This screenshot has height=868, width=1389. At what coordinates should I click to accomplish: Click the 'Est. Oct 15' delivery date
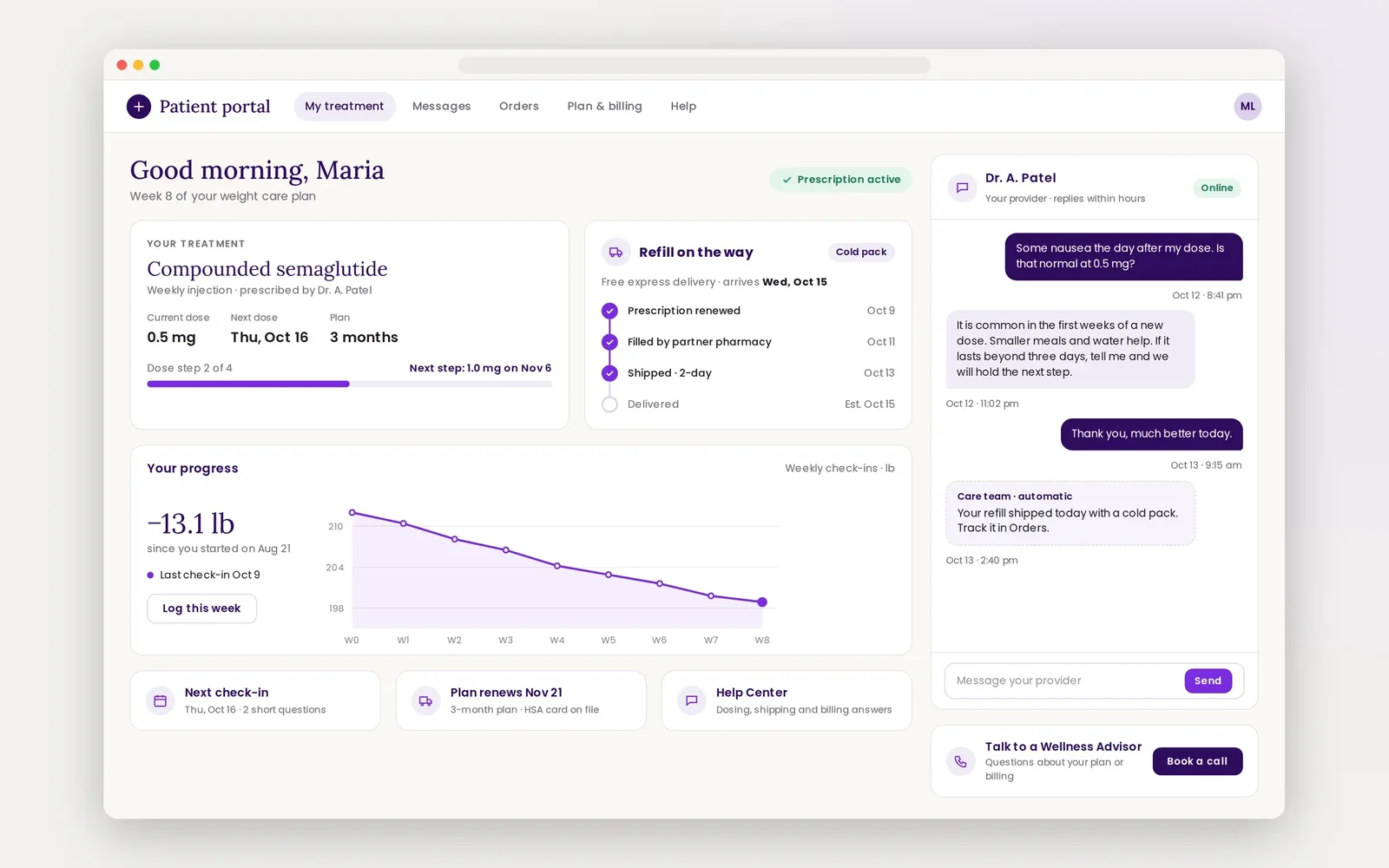(x=870, y=404)
